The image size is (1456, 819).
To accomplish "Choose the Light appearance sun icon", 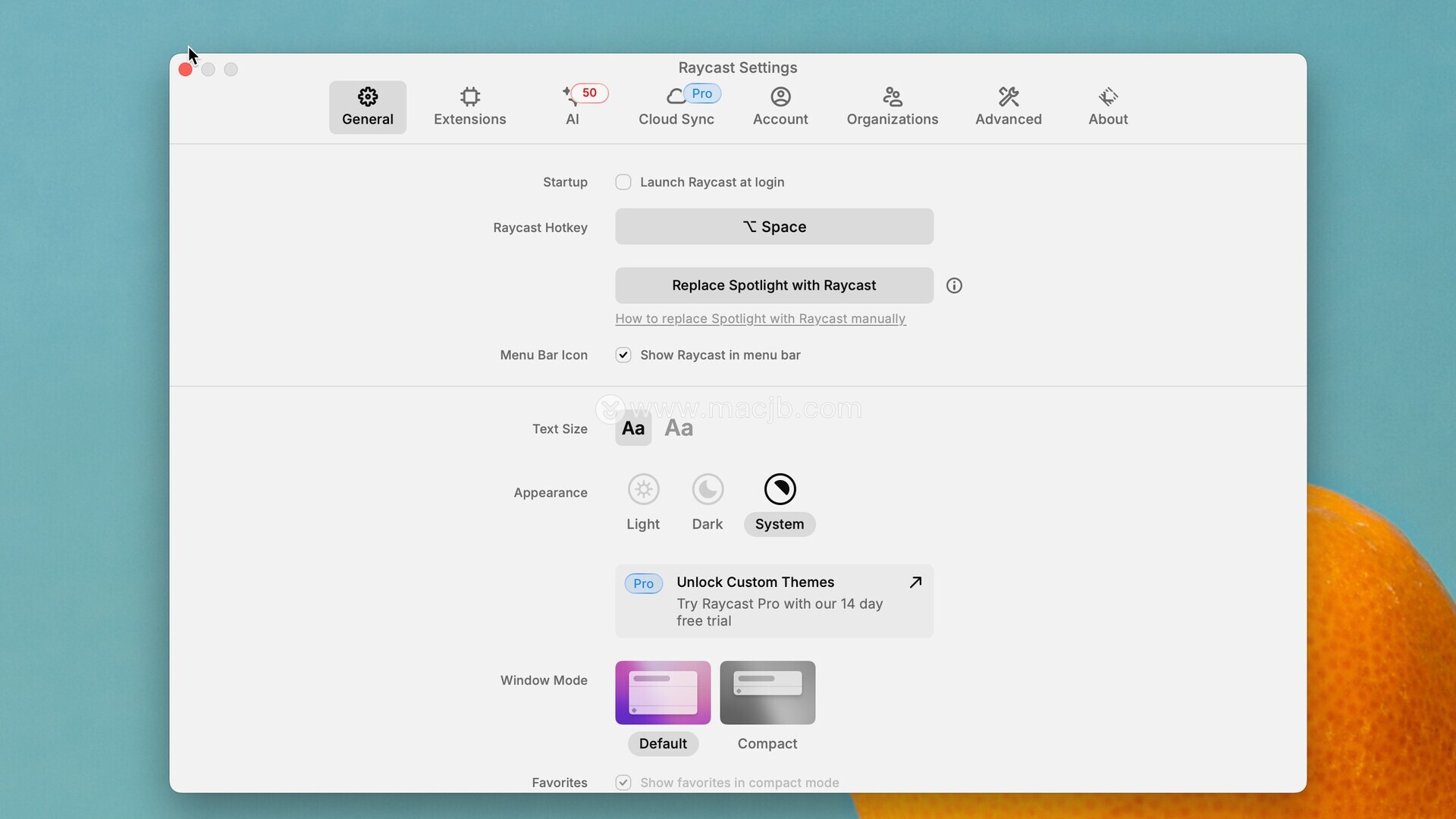I will tap(643, 489).
